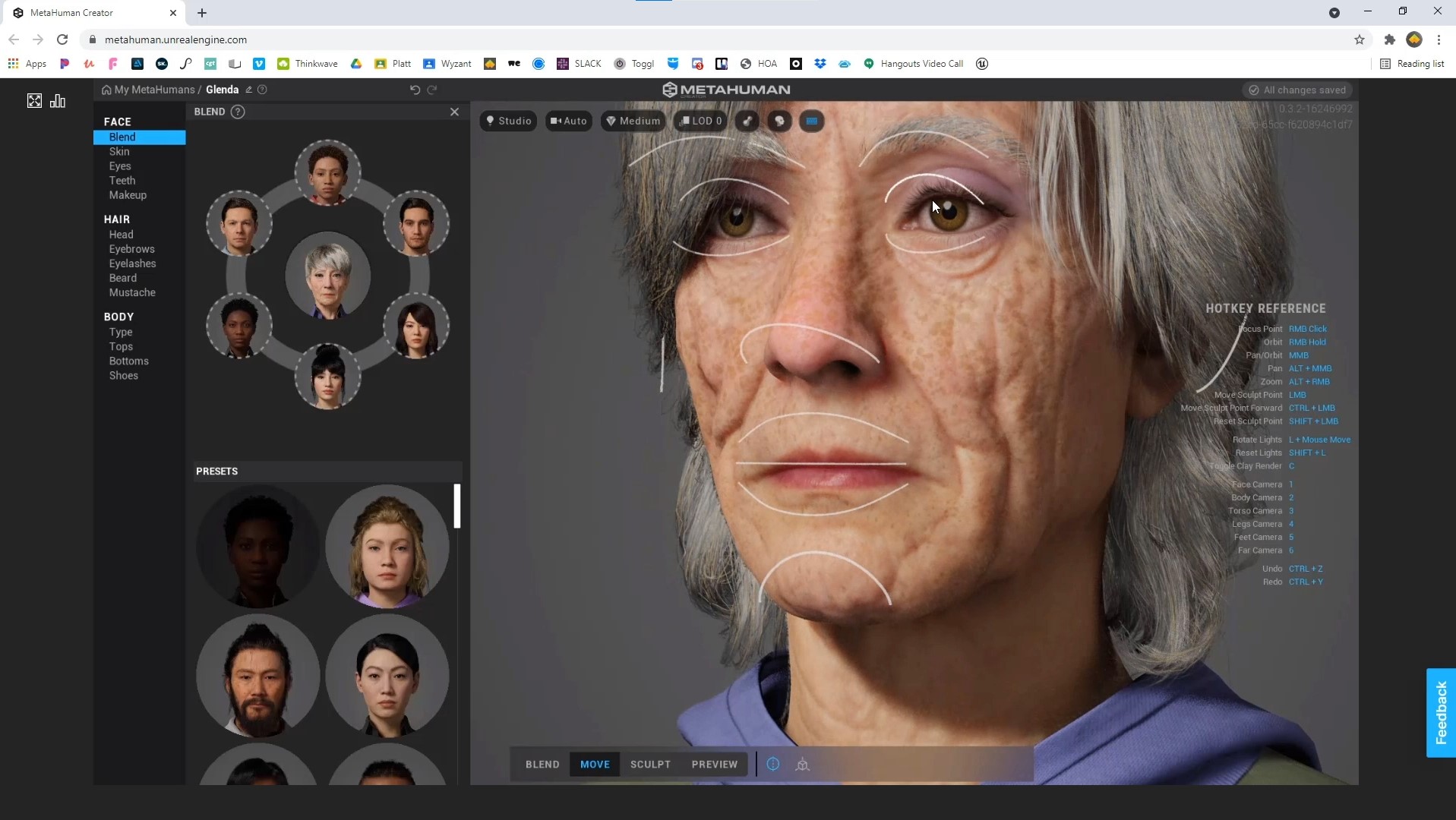Rename the Glenda MetaHuman pencil icon
Image resolution: width=1456 pixels, height=820 pixels.
point(248,90)
